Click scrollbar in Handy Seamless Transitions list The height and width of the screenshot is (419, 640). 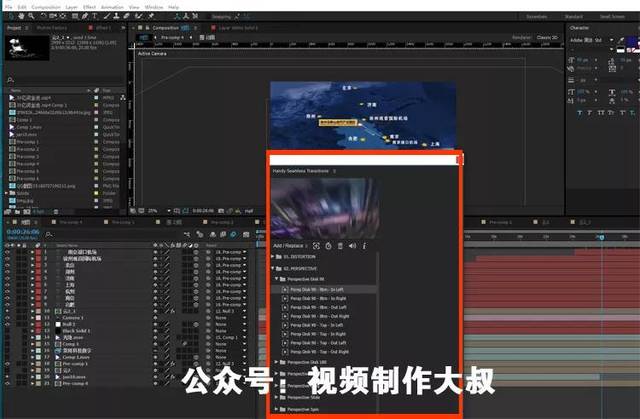[x=378, y=333]
